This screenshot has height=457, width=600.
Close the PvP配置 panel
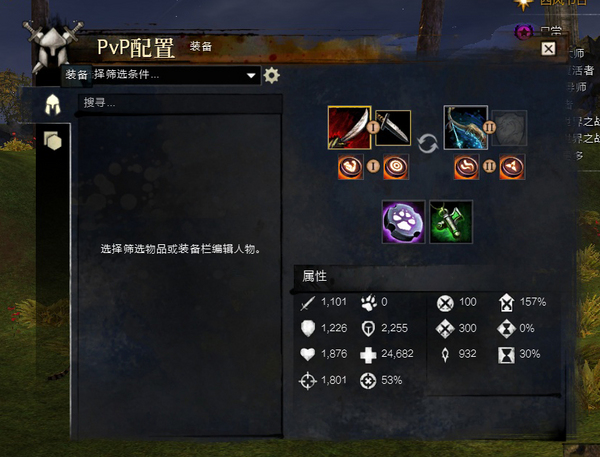point(548,49)
